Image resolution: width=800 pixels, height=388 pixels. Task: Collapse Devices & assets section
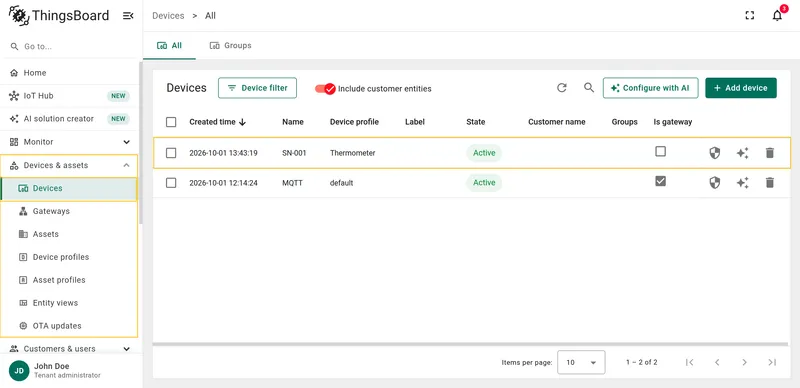(69, 165)
